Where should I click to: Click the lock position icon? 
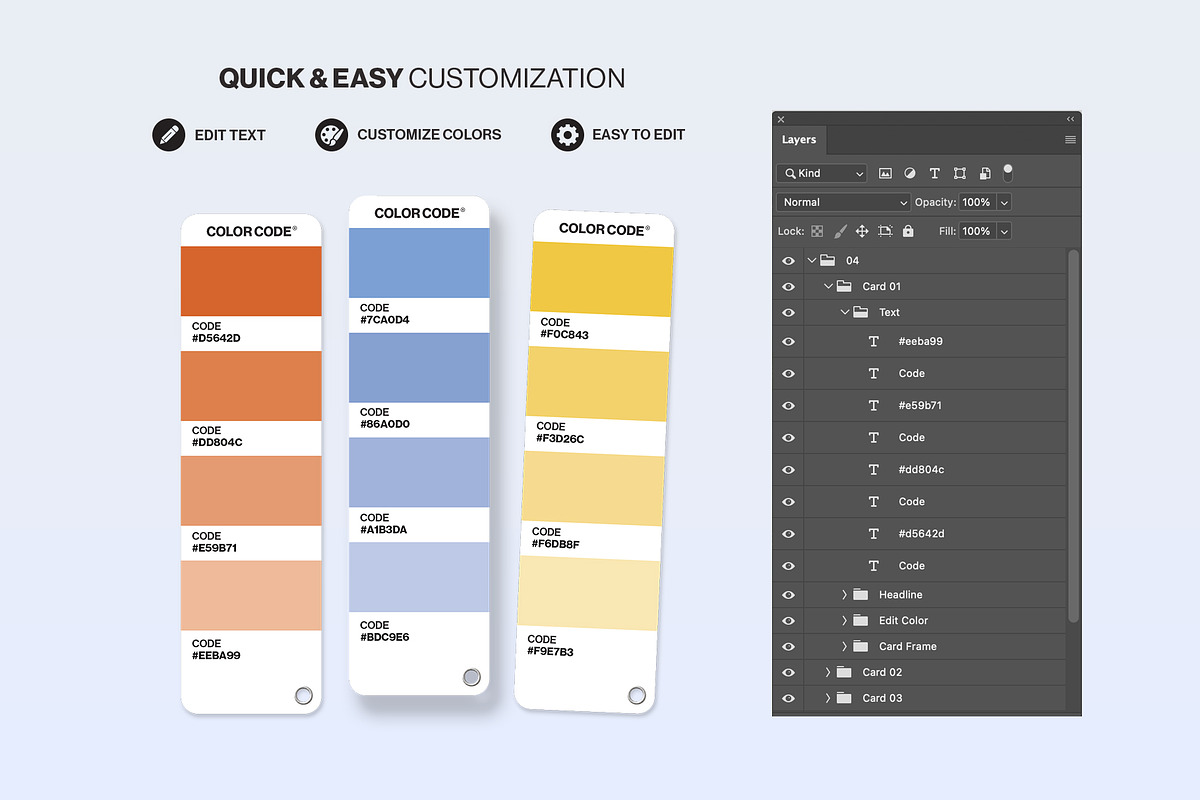862,231
